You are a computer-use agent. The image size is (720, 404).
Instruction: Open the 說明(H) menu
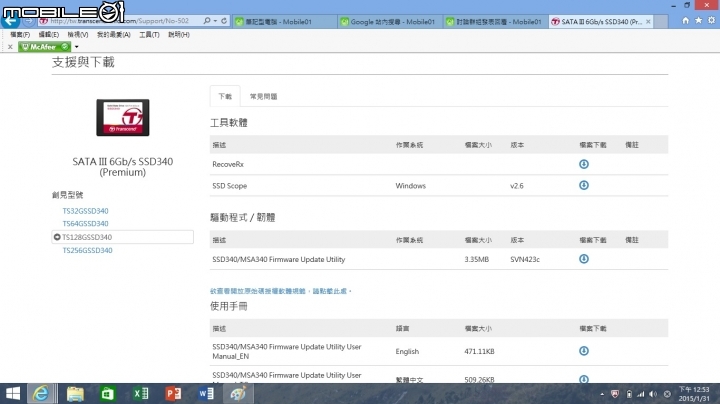point(179,34)
